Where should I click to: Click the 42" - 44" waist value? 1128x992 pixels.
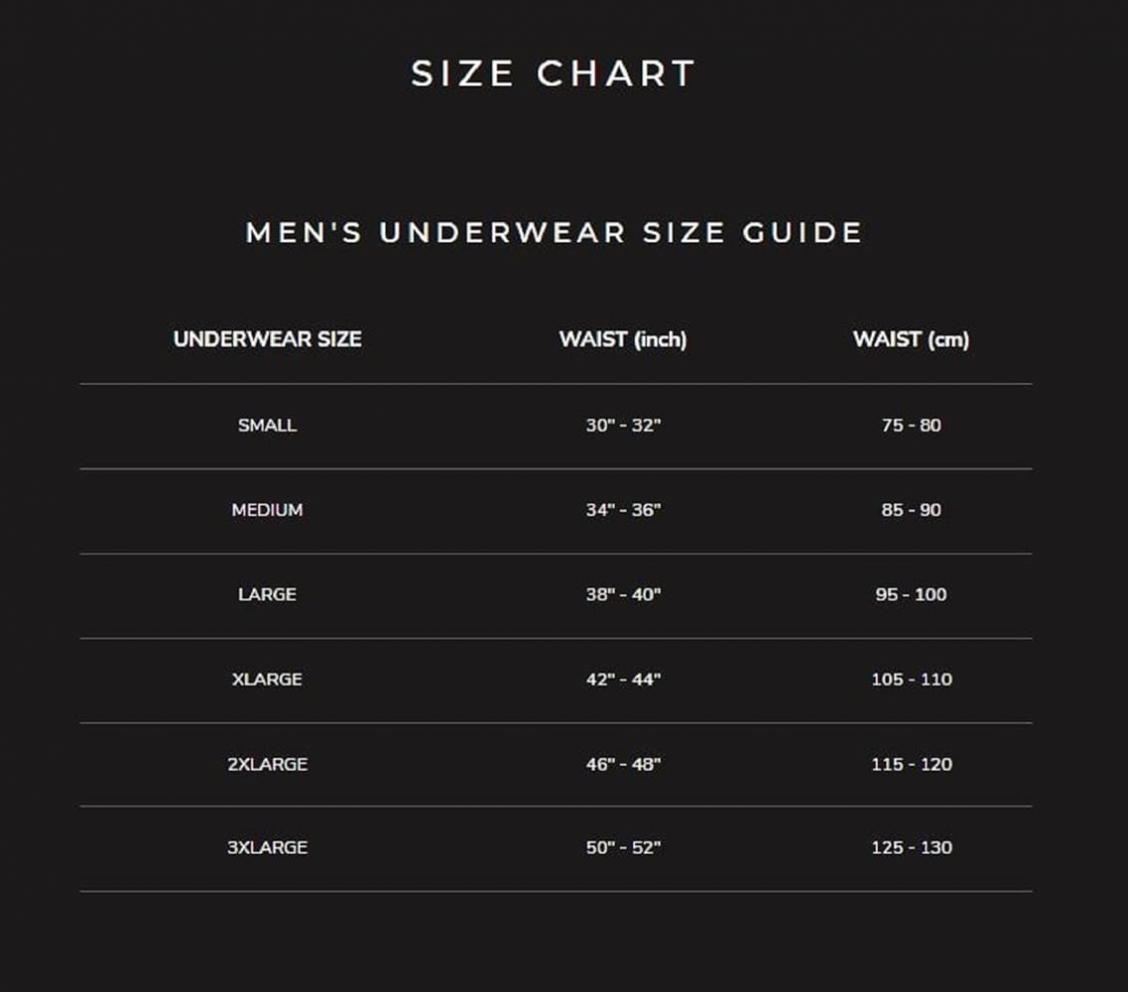[x=623, y=679]
